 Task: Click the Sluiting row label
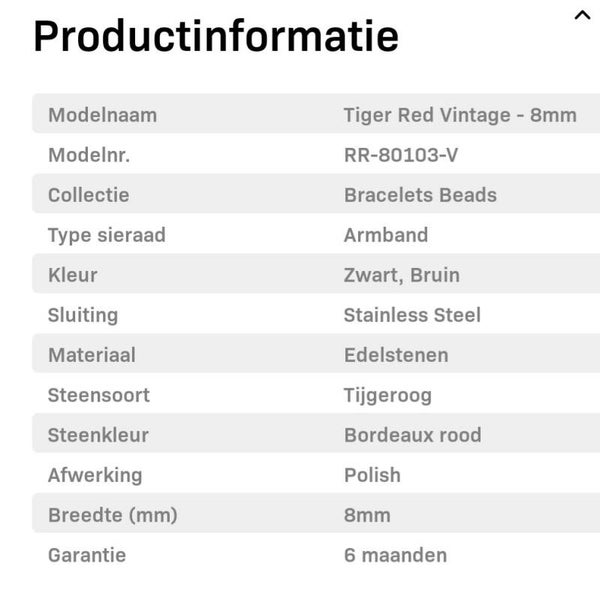coord(83,315)
